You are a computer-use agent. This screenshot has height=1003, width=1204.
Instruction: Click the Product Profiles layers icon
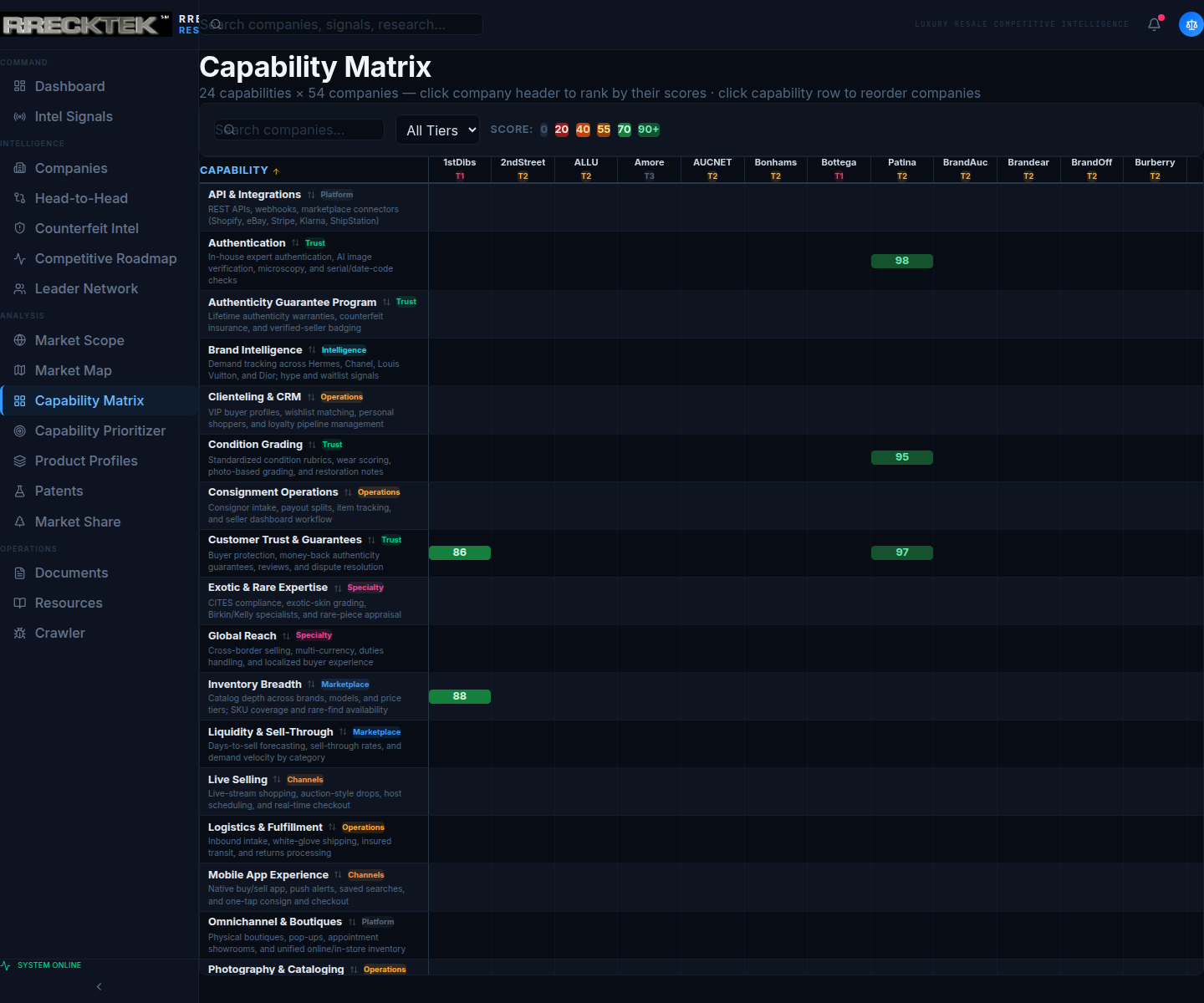(x=20, y=461)
